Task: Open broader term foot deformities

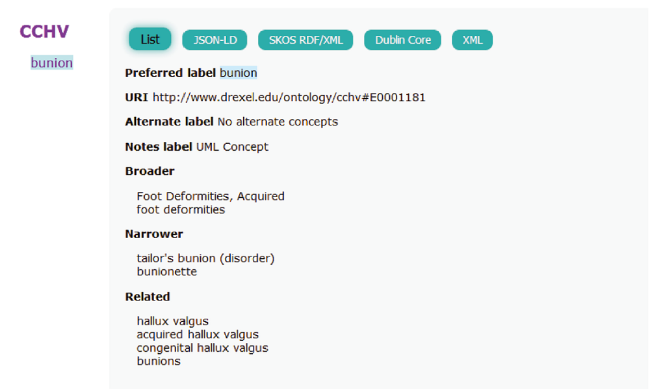Action: point(181,209)
